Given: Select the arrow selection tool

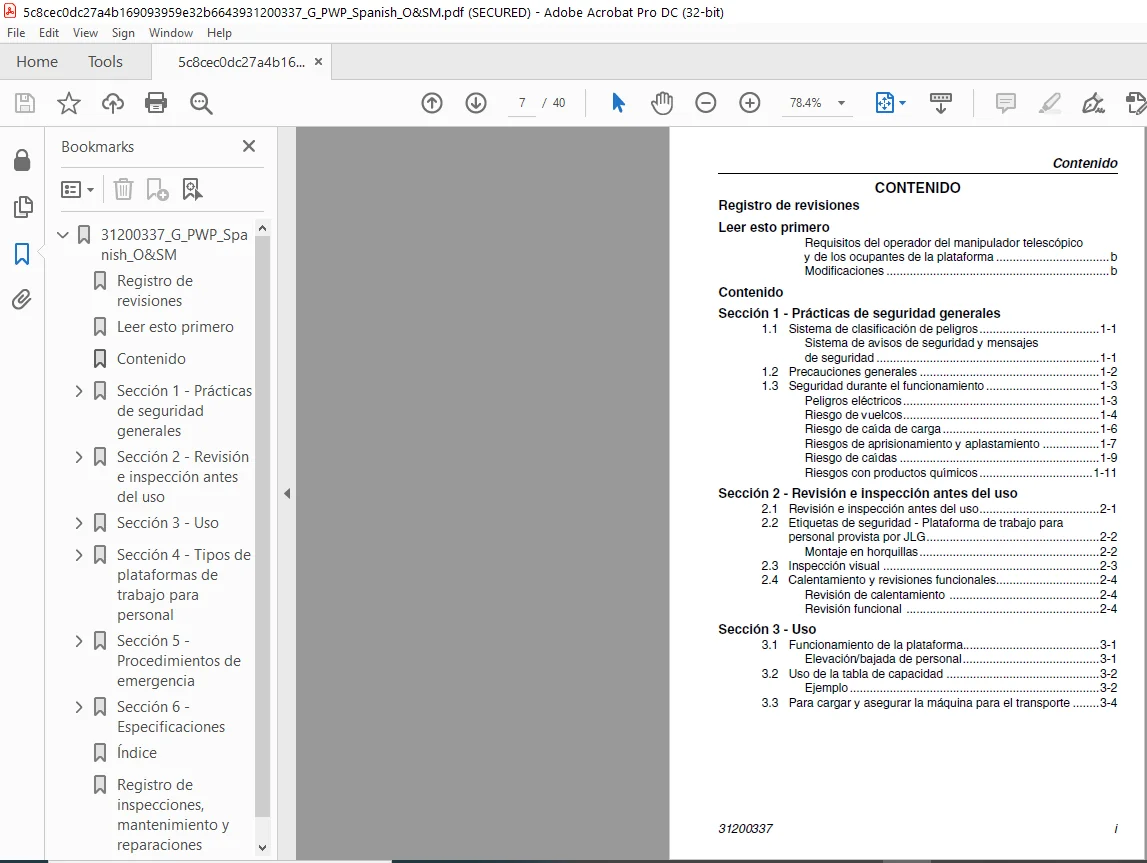Looking at the screenshot, I should point(618,103).
